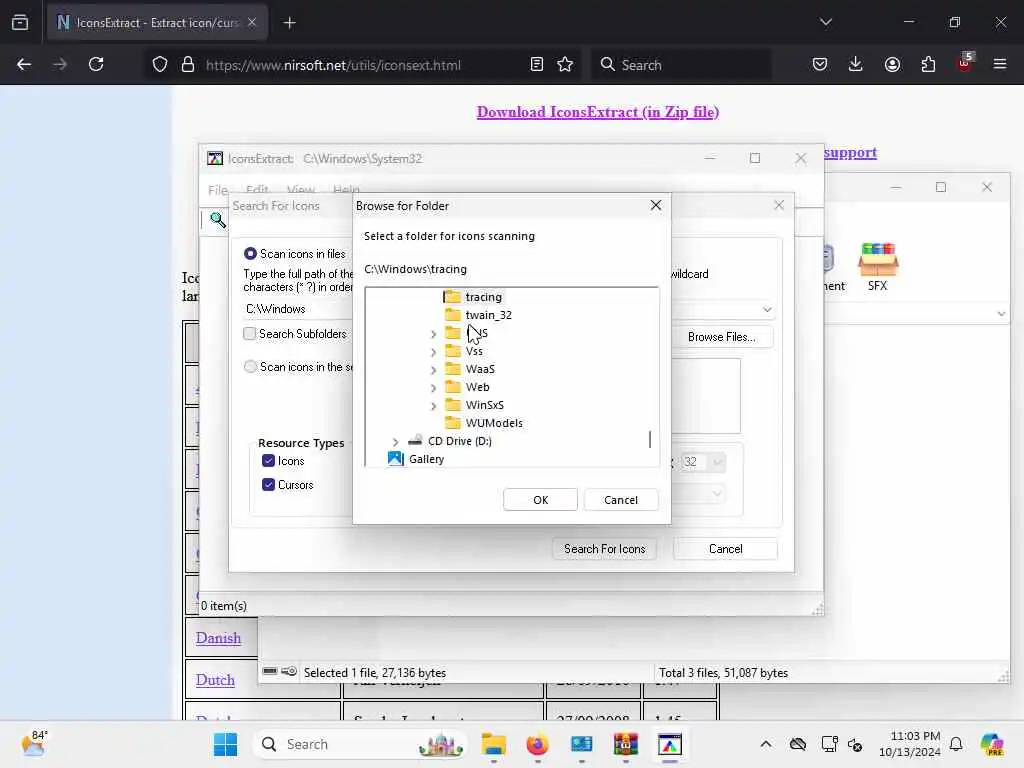Image resolution: width=1024 pixels, height=768 pixels.
Task: Open a new browser tab
Action: pyautogui.click(x=289, y=23)
